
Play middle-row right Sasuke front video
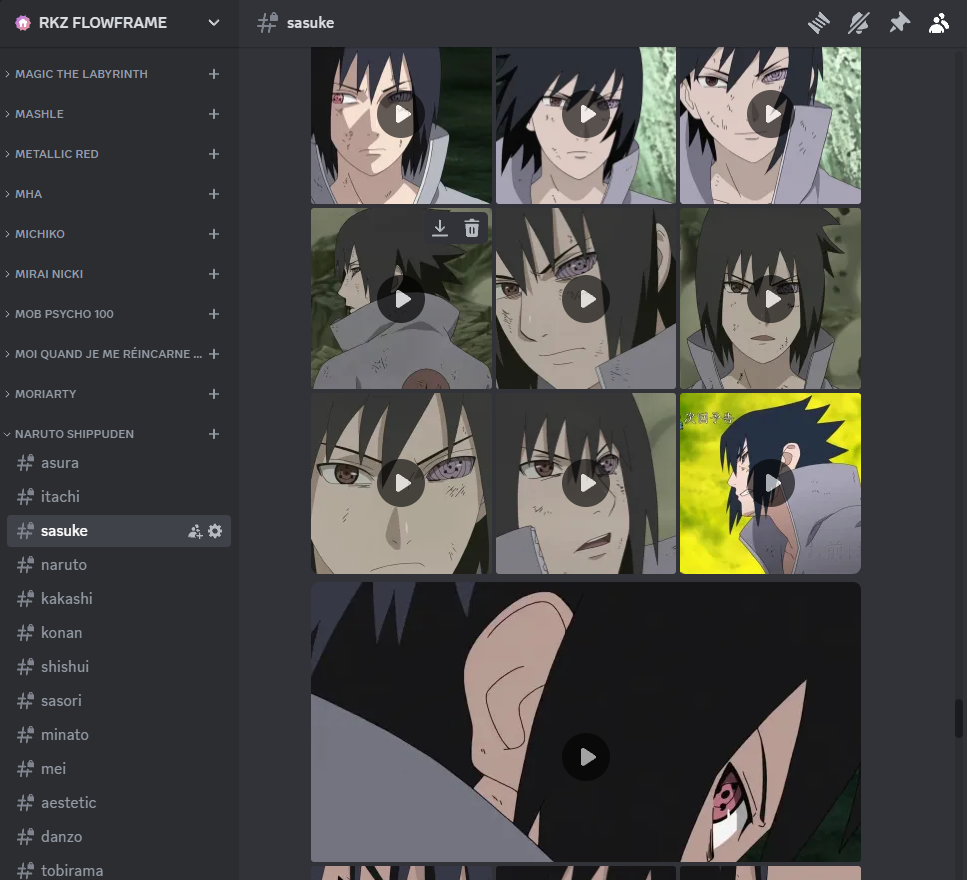[x=770, y=299]
